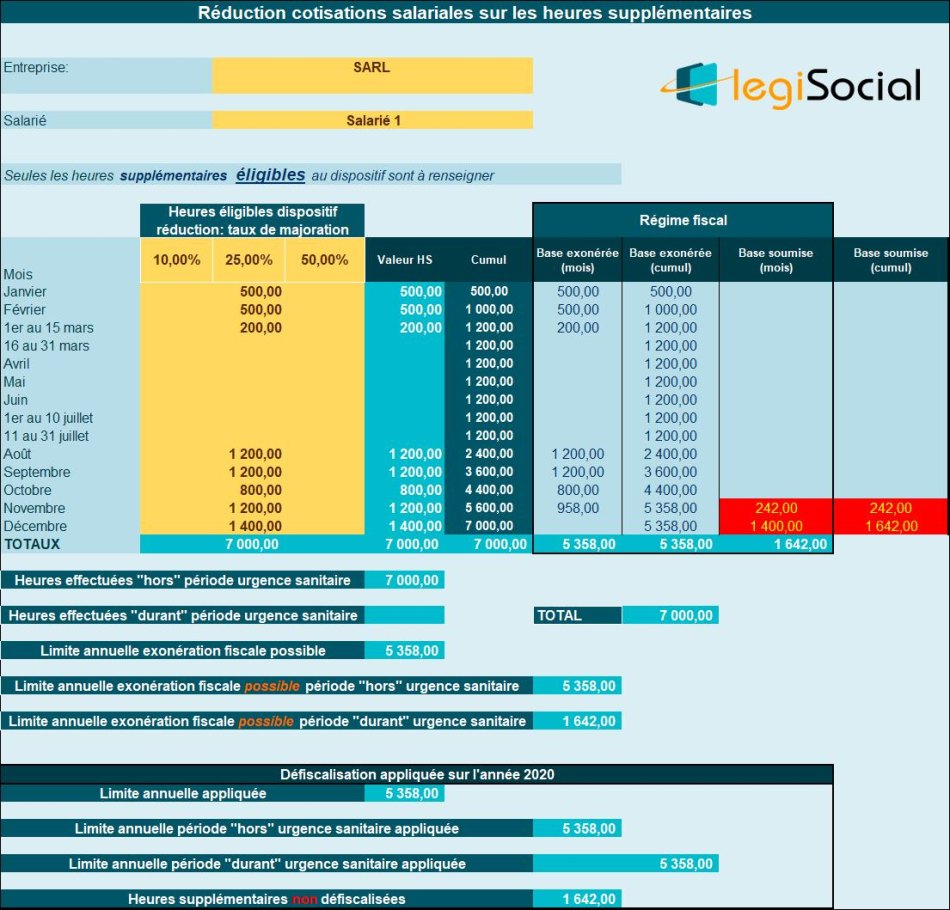Click the 50,00% majoration rate header
The width and height of the screenshot is (950, 910).
pos(324,259)
